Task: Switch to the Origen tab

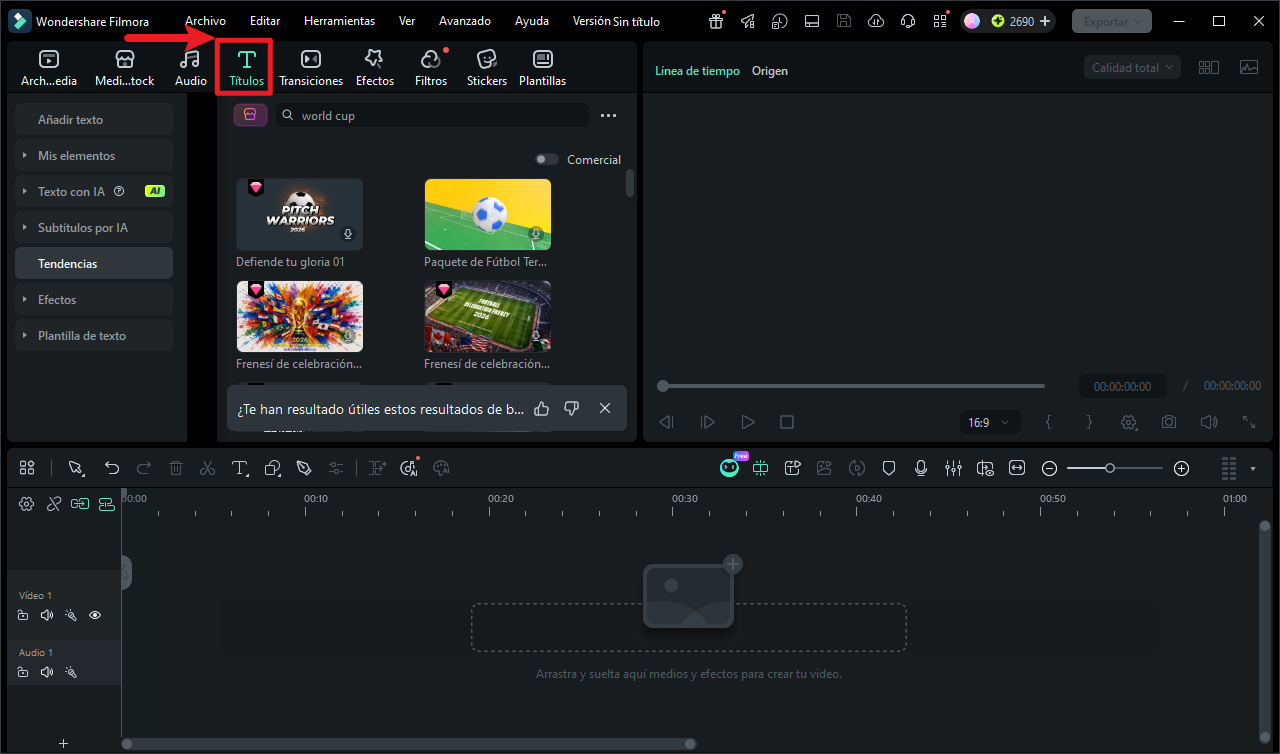Action: [x=770, y=71]
